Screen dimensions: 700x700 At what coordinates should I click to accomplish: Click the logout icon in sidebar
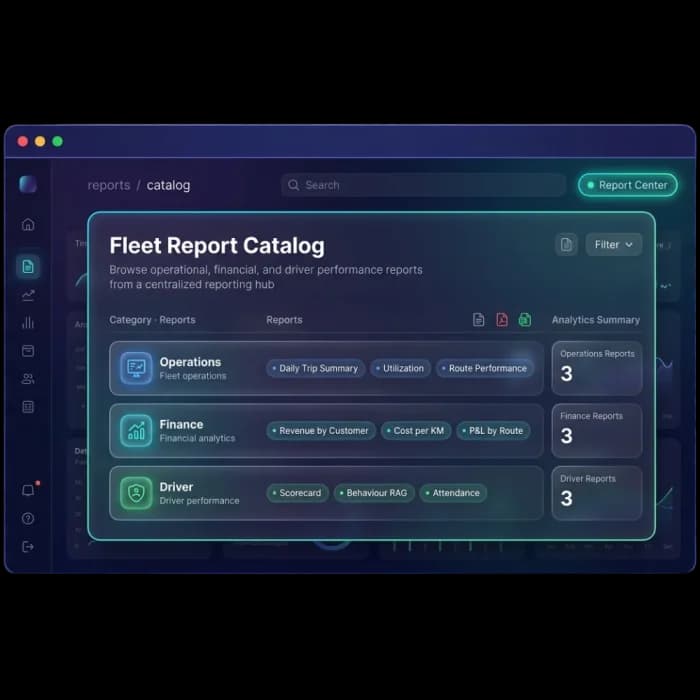pyautogui.click(x=28, y=546)
